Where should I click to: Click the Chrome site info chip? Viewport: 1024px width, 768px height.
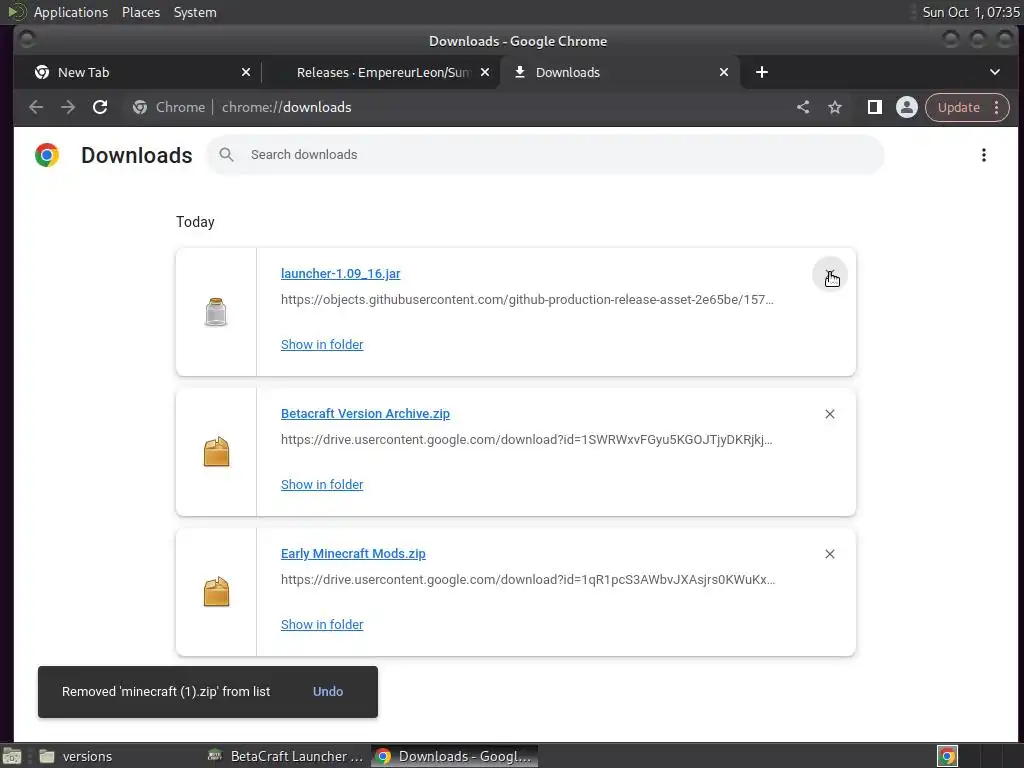click(x=169, y=107)
